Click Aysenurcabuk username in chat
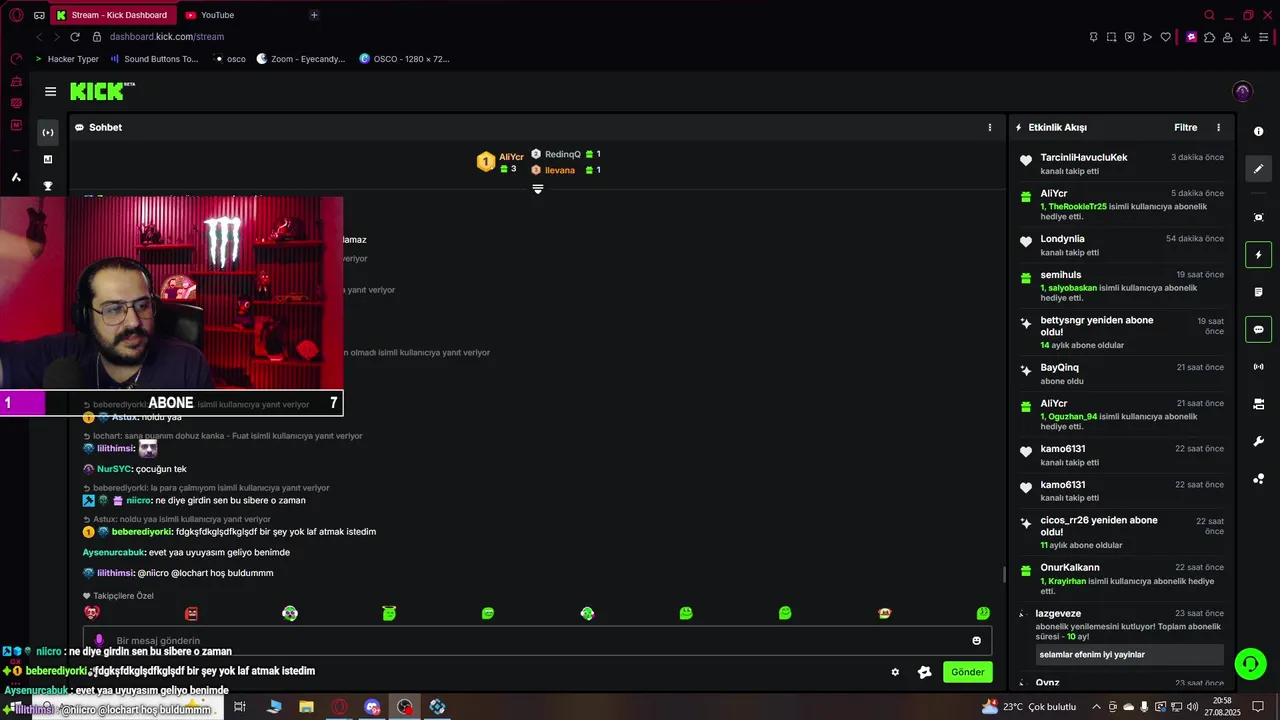1280x720 pixels. tap(113, 552)
